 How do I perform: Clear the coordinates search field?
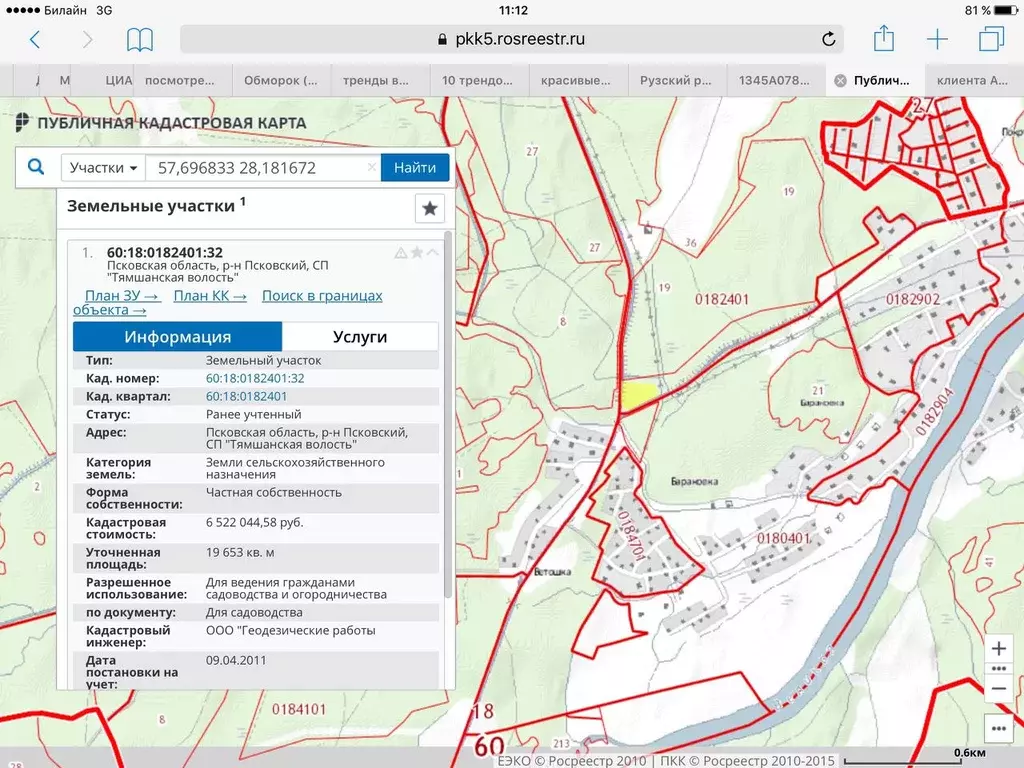[372, 167]
